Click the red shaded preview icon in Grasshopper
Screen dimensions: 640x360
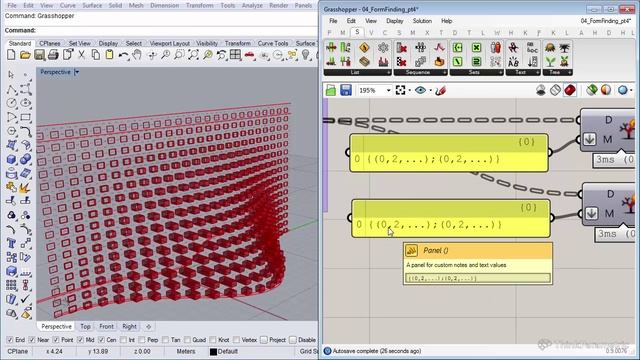tap(570, 90)
